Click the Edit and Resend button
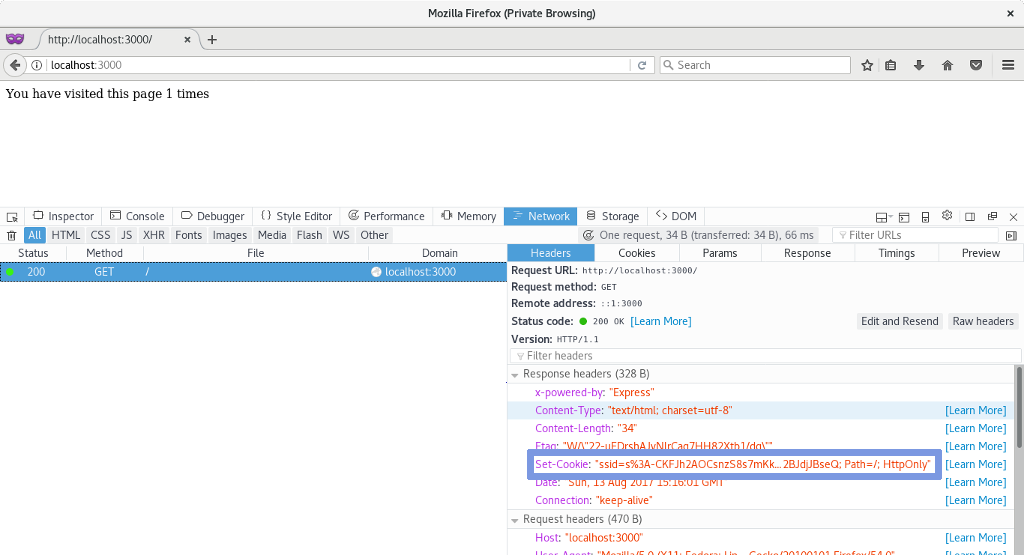Image resolution: width=1024 pixels, height=555 pixels. pos(899,321)
